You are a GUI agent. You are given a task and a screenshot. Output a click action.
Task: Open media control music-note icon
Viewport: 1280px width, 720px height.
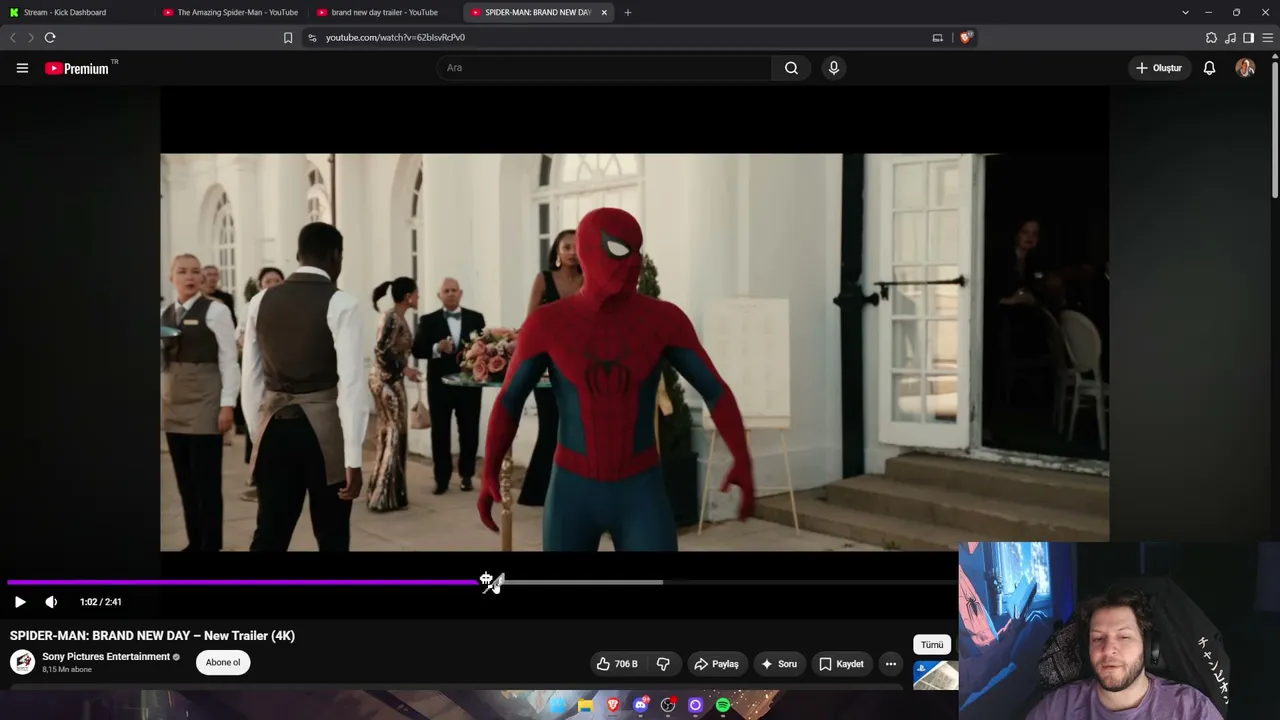1230,38
